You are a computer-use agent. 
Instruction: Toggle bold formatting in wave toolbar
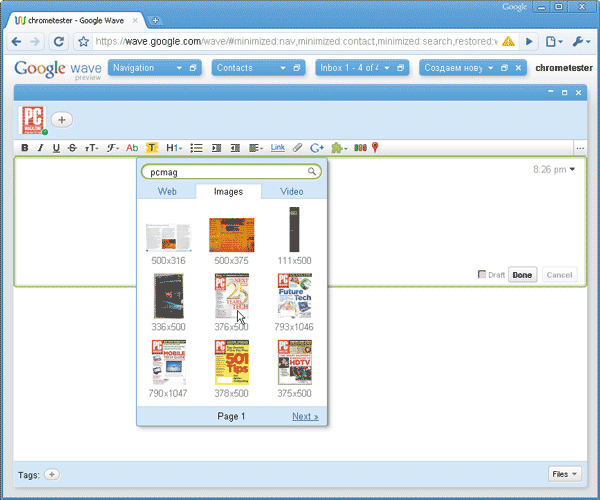pyautogui.click(x=25, y=148)
